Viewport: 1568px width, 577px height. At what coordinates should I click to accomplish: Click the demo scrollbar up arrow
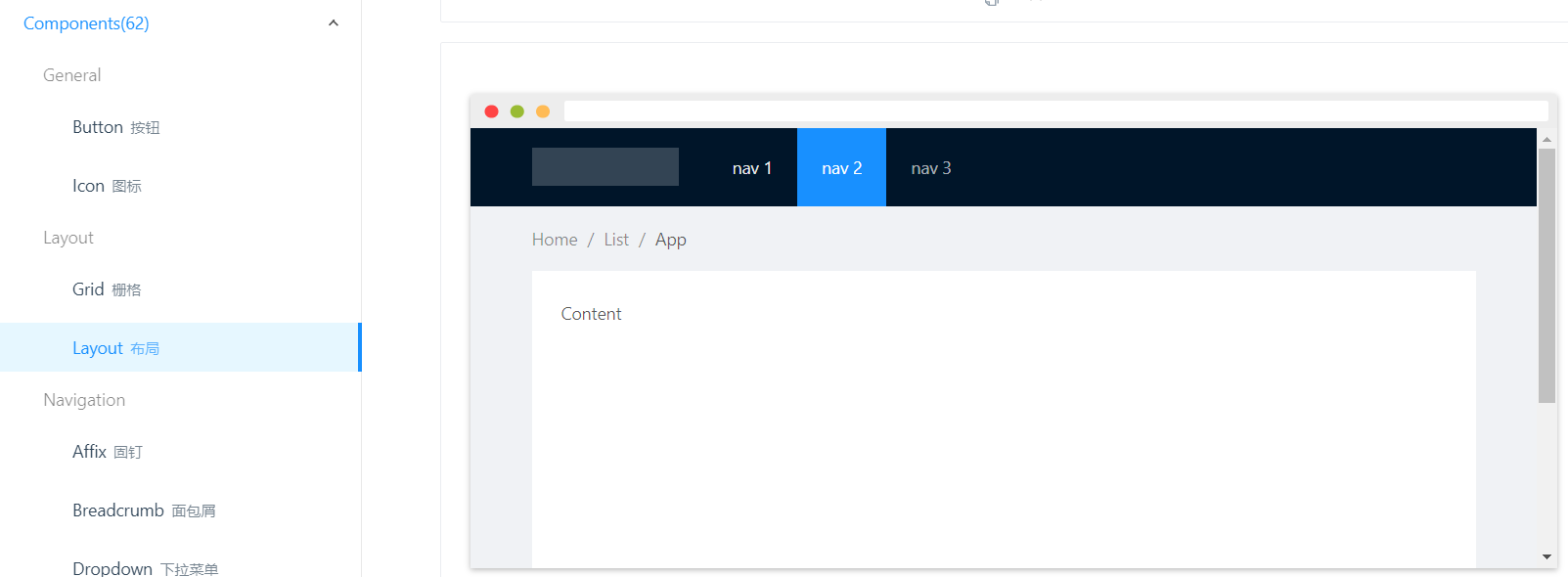(1547, 139)
